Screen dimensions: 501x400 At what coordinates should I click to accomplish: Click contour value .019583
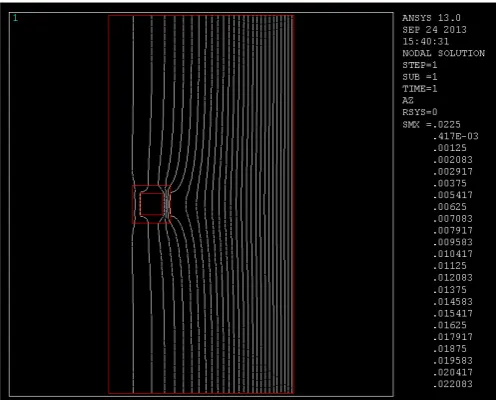(453, 361)
